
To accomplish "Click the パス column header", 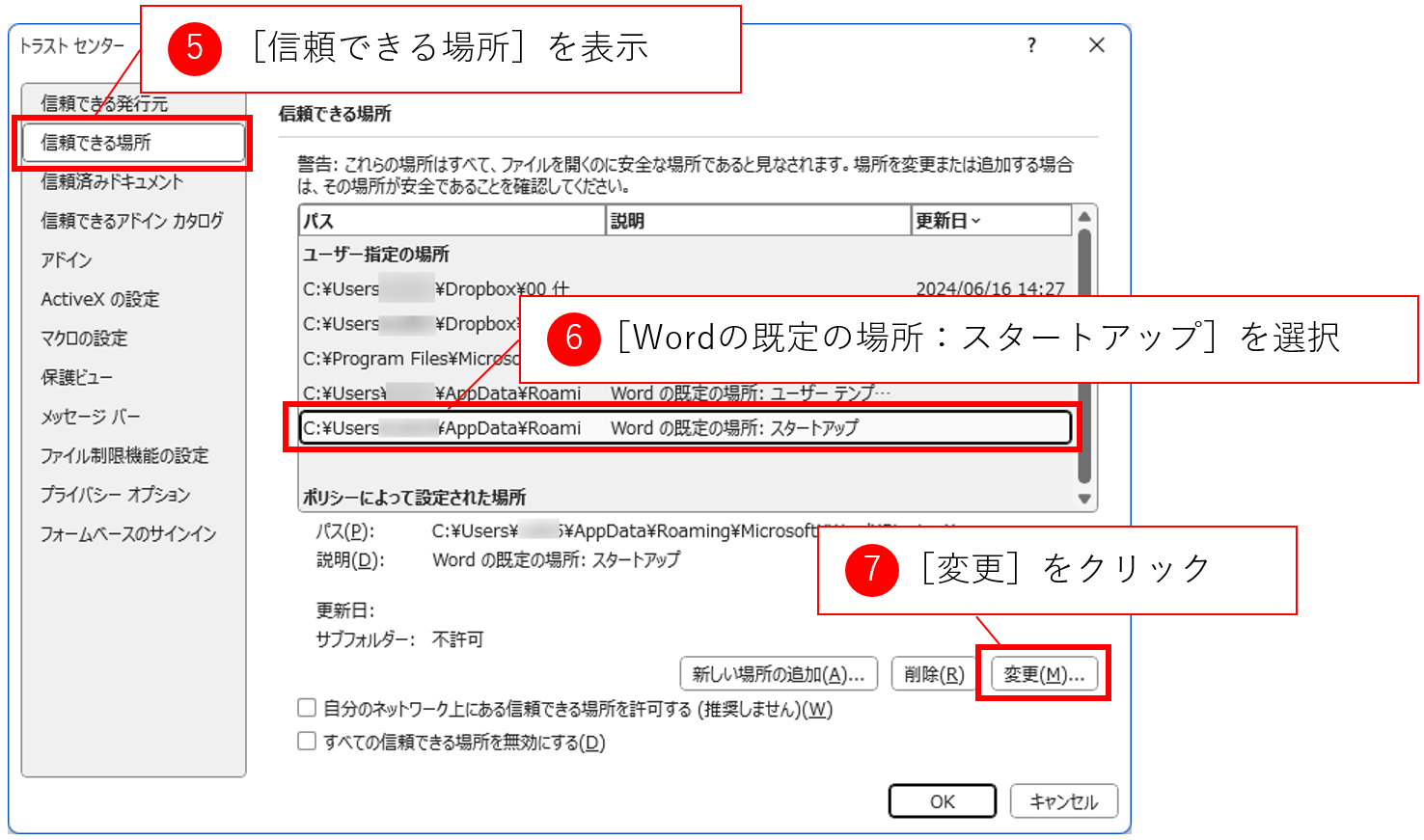I will click(x=452, y=221).
